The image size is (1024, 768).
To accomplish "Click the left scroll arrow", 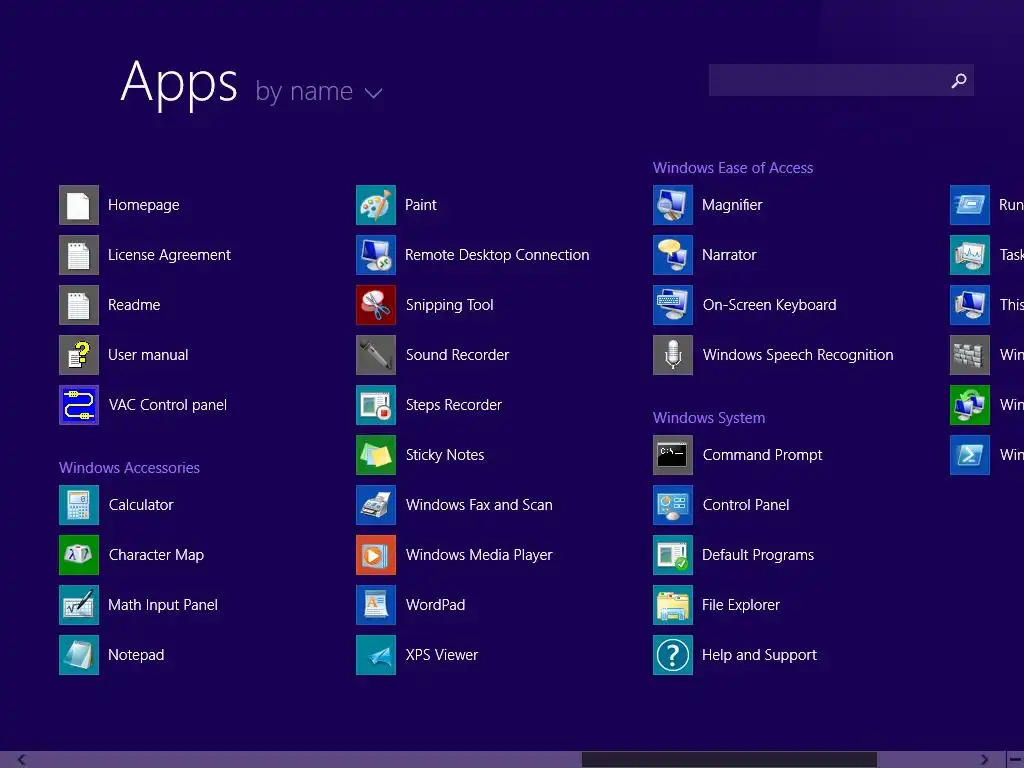I will tap(21, 760).
